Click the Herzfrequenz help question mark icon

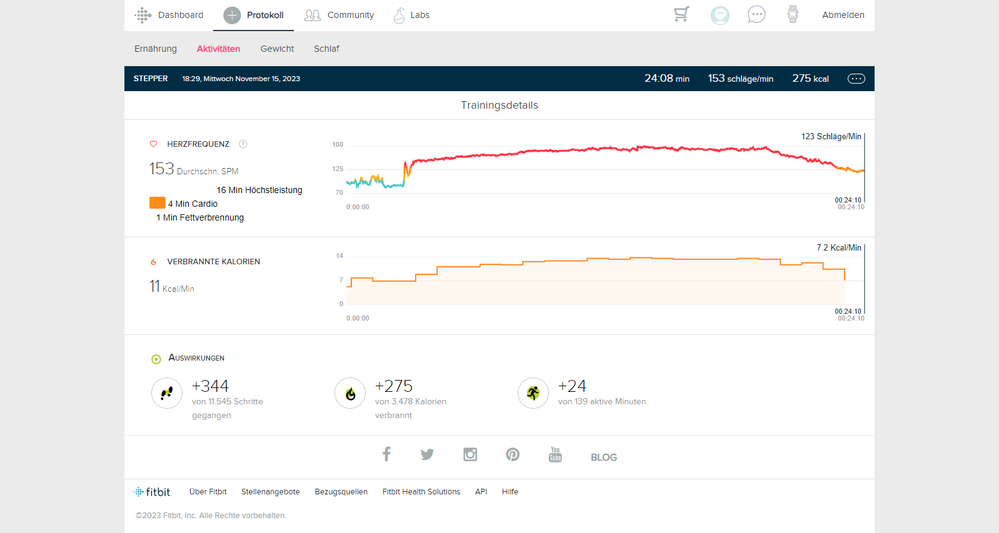243,144
